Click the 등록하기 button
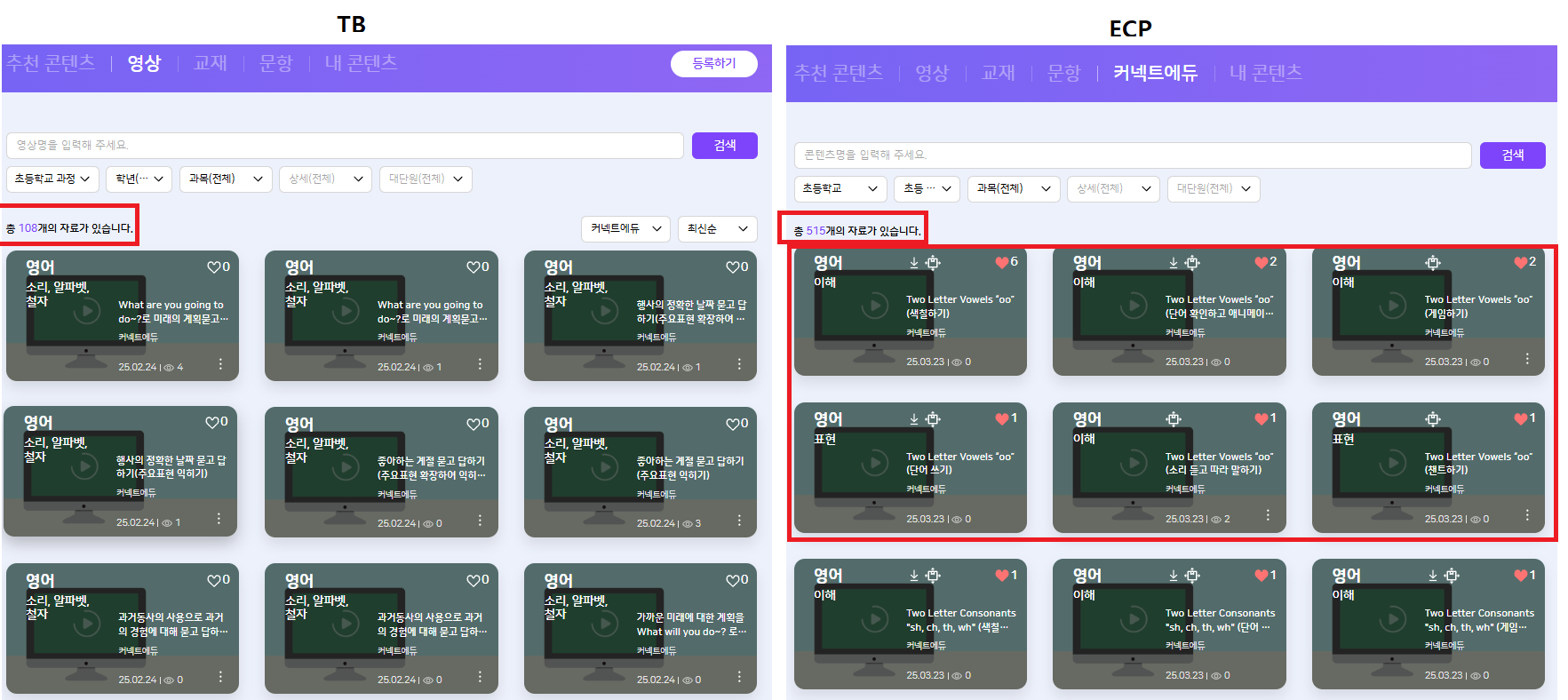Viewport: 1568px width, 700px height. 713,64
